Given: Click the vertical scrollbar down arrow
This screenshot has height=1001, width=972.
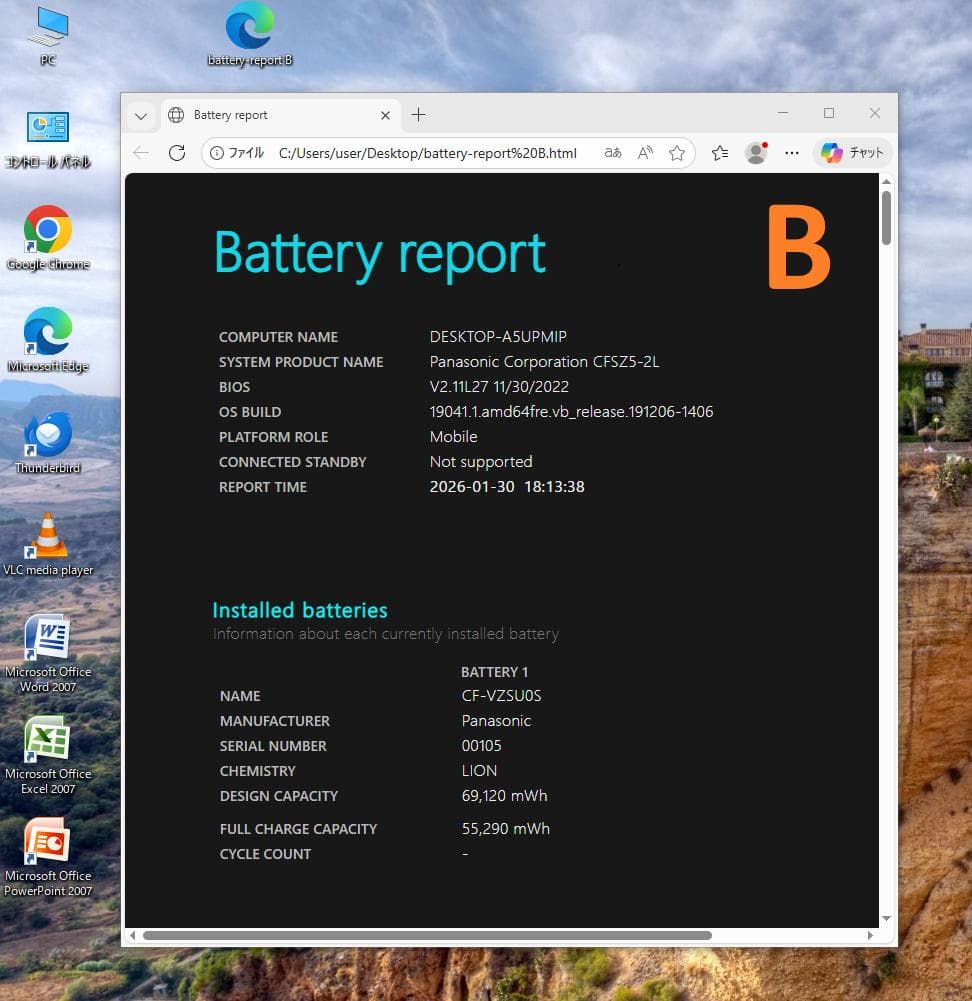Looking at the screenshot, I should tap(886, 918).
